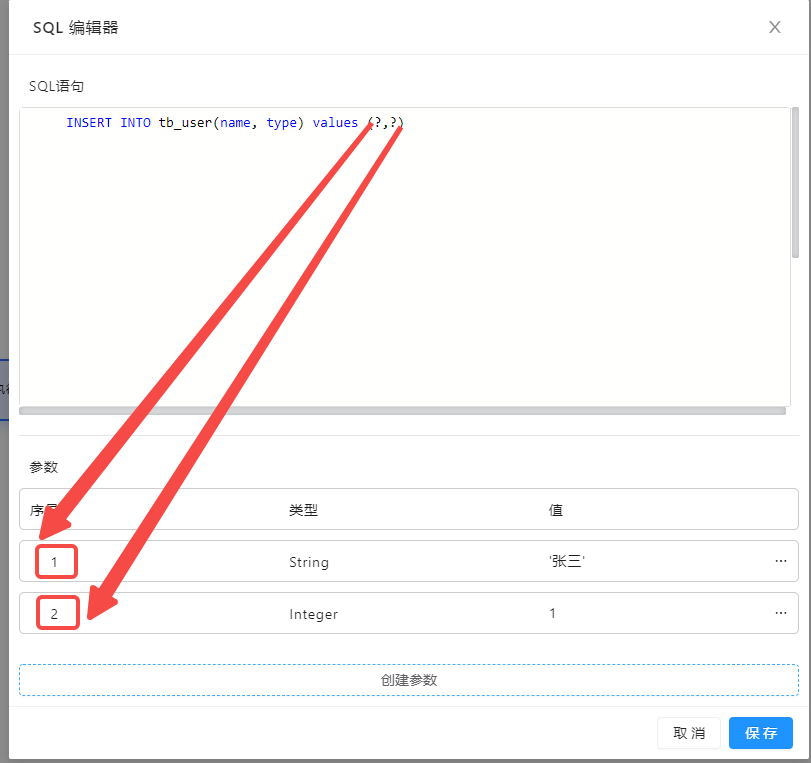This screenshot has width=811, height=763.
Task: Click the 创建参数 button
Action: point(408,680)
